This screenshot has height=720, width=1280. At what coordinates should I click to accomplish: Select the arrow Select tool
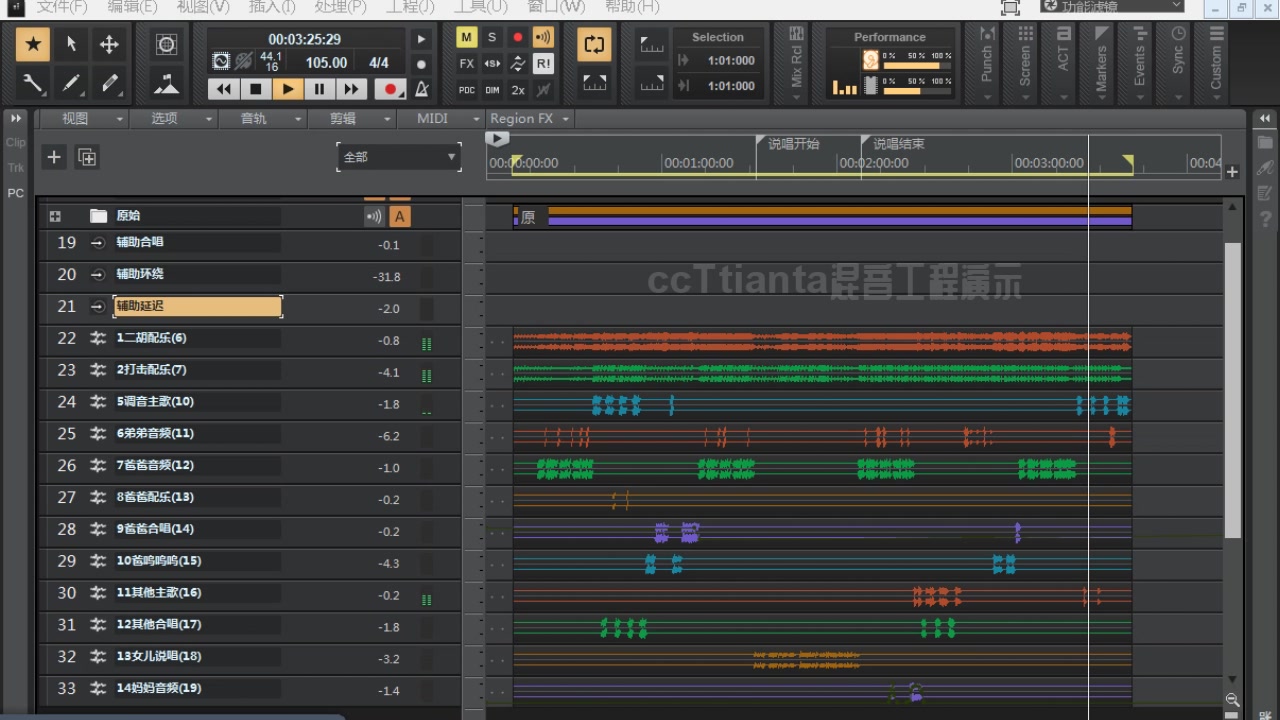point(71,44)
